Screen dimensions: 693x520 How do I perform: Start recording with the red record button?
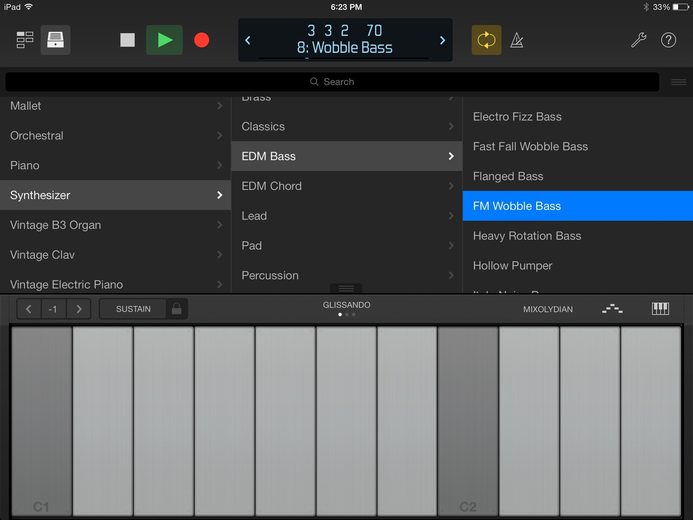pos(202,40)
